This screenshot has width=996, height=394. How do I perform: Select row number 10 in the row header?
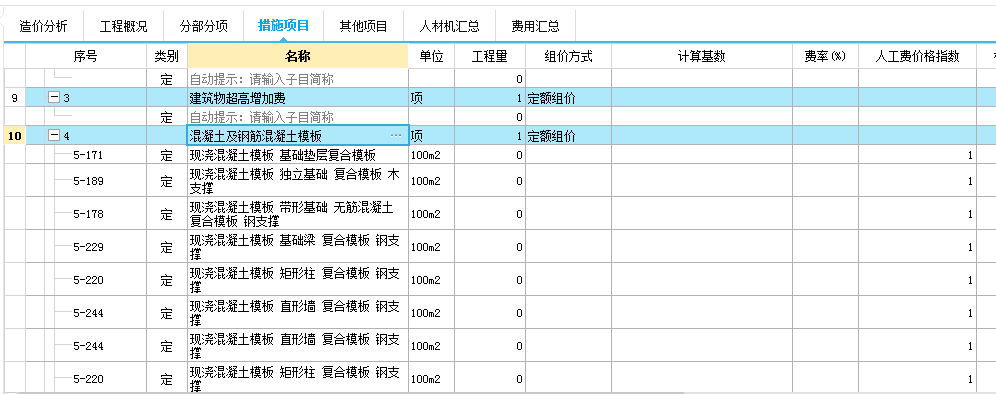(x=15, y=136)
